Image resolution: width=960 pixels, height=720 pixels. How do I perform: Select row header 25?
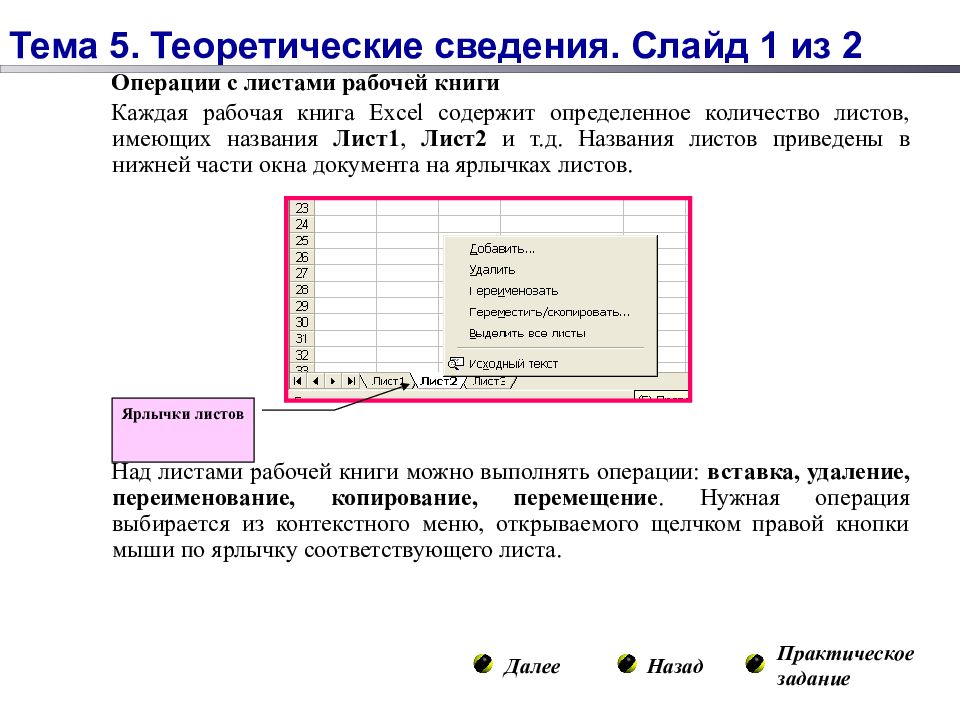click(302, 241)
